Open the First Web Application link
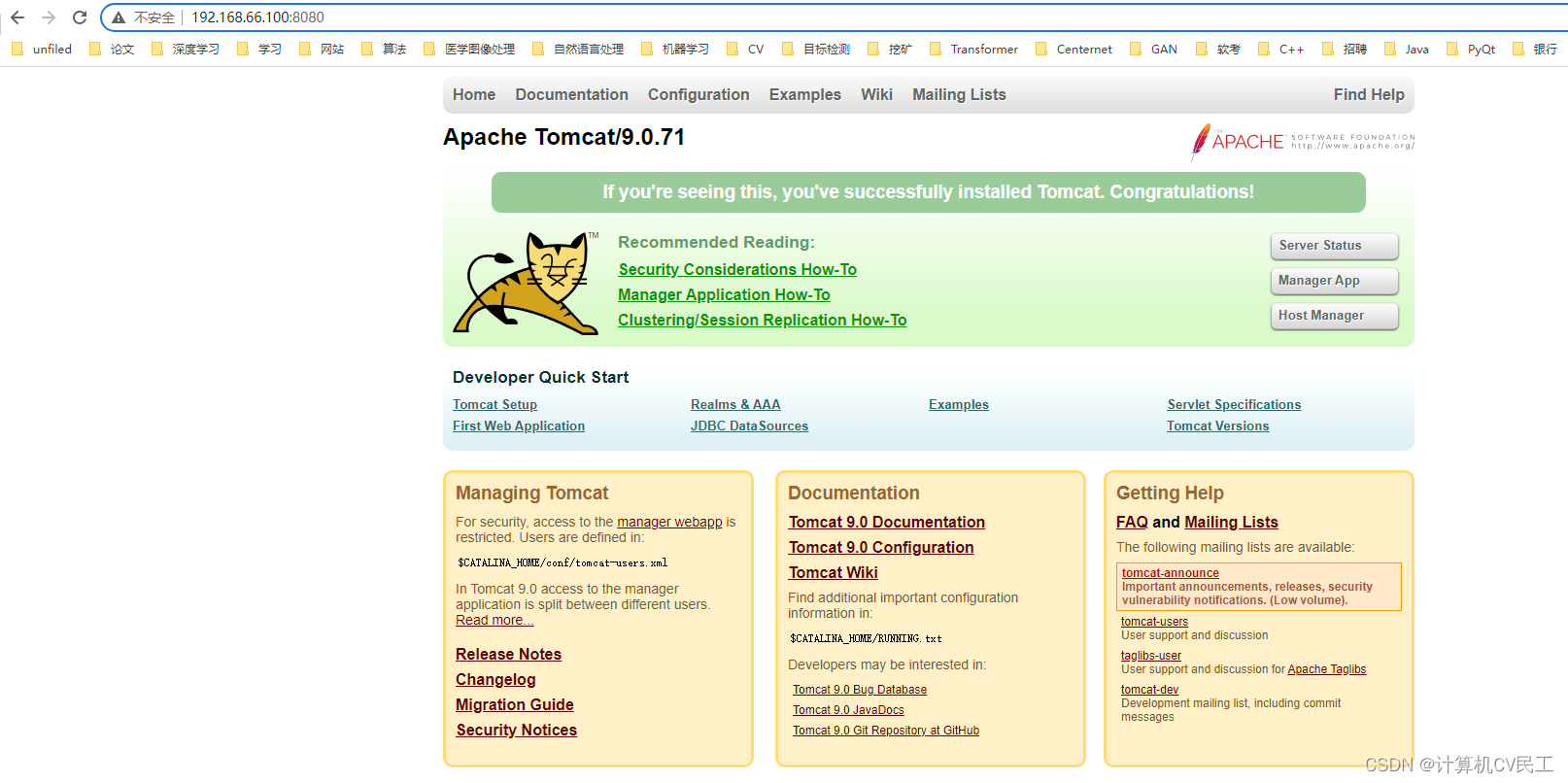The image size is (1568, 783). (519, 426)
